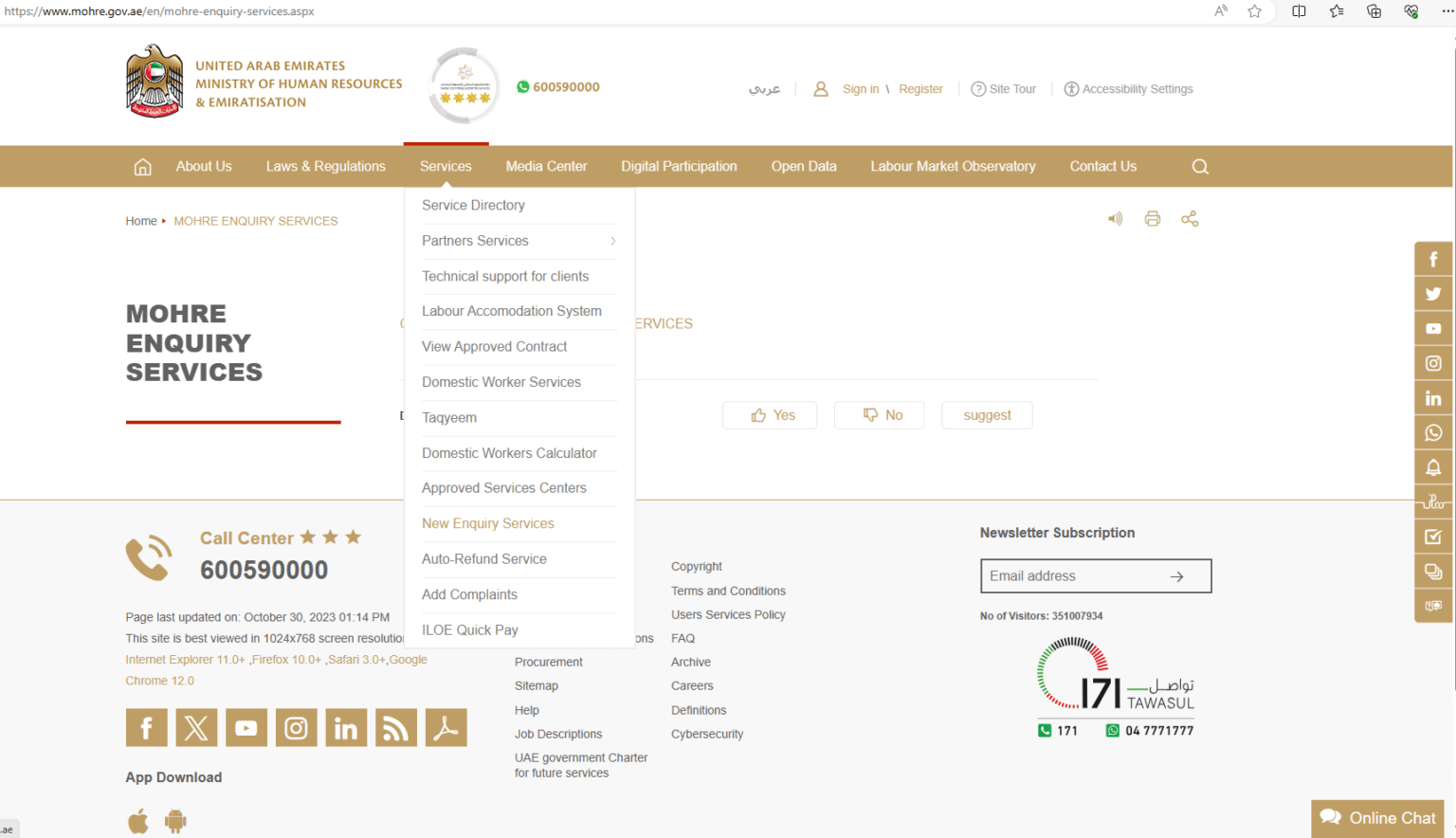Open the site search magnifier
This screenshot has height=838, width=1456.
pyautogui.click(x=1200, y=166)
